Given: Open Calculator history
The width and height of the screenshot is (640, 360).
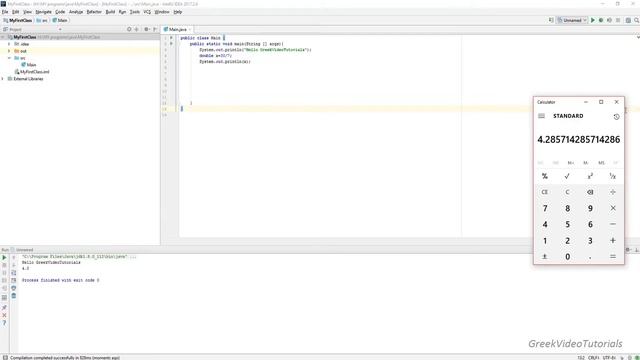Looking at the screenshot, I should [616, 117].
